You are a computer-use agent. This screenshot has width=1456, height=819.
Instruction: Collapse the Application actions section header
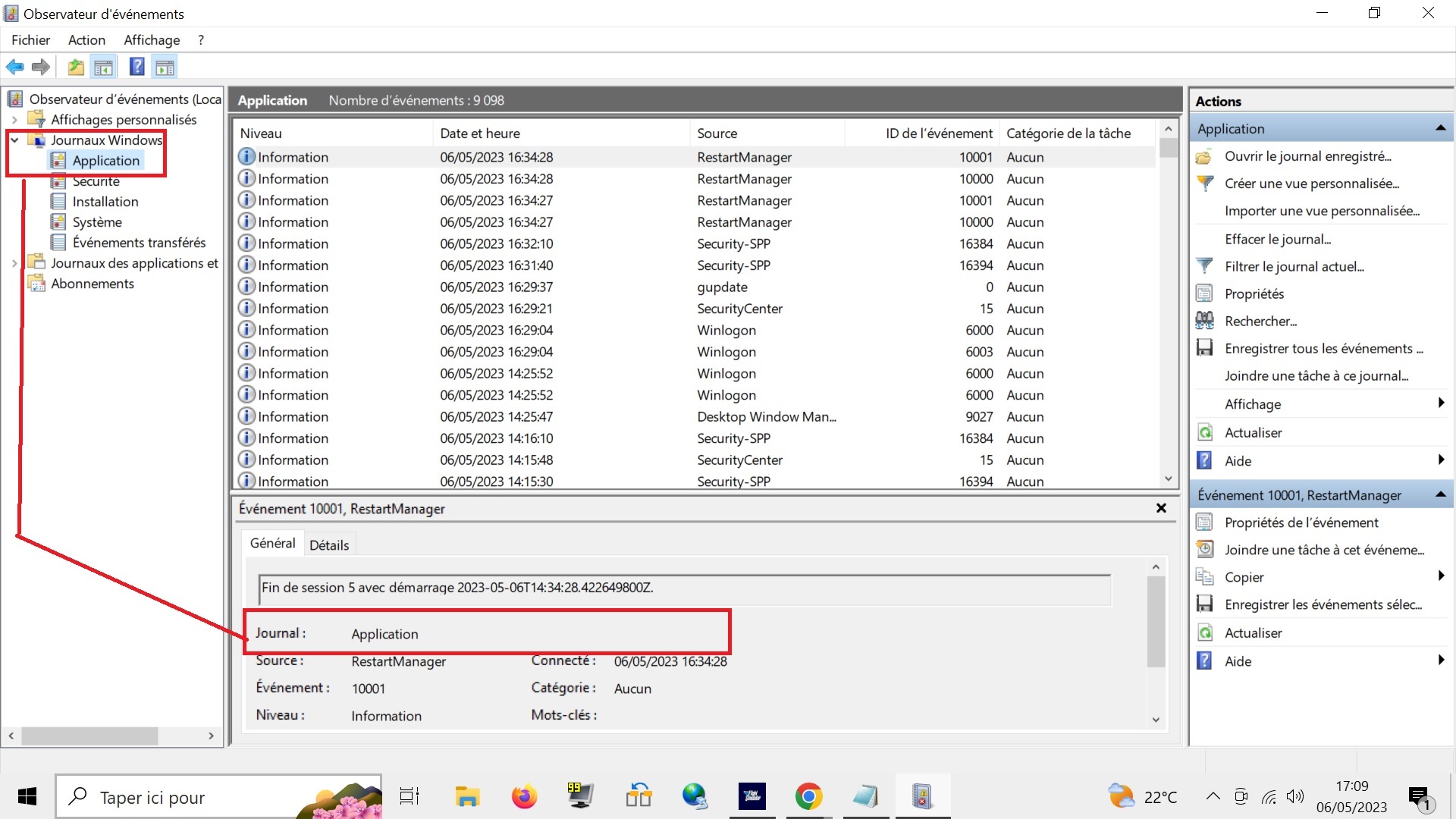(x=1440, y=128)
